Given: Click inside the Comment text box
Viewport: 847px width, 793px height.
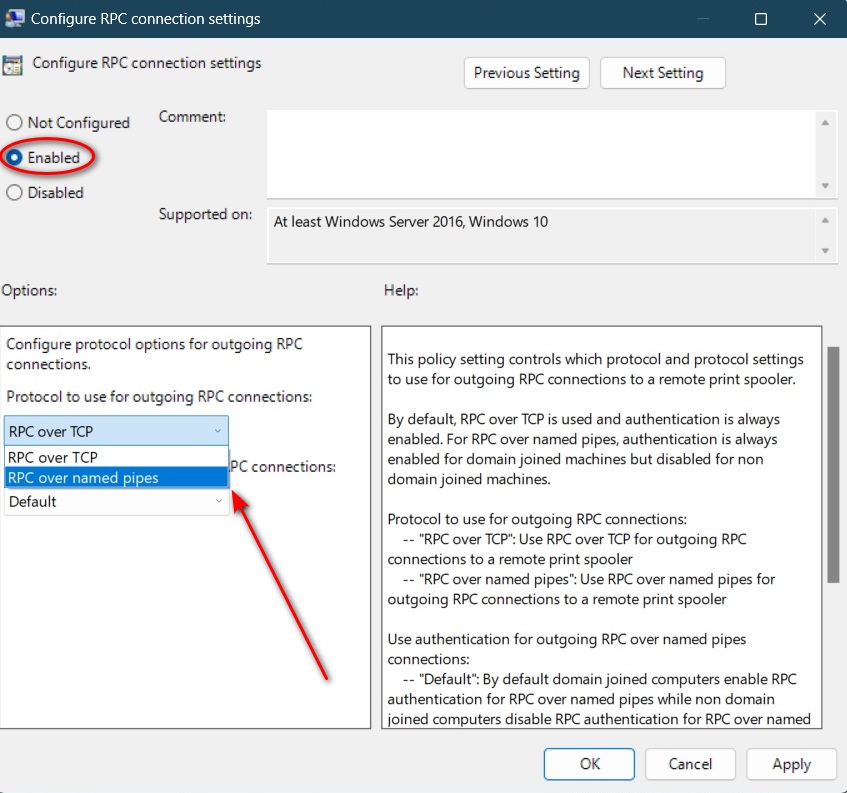Looking at the screenshot, I should coord(540,150).
